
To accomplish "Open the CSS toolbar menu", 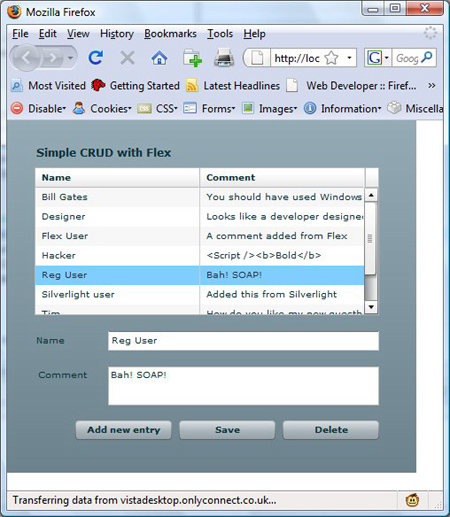I will coord(157,108).
